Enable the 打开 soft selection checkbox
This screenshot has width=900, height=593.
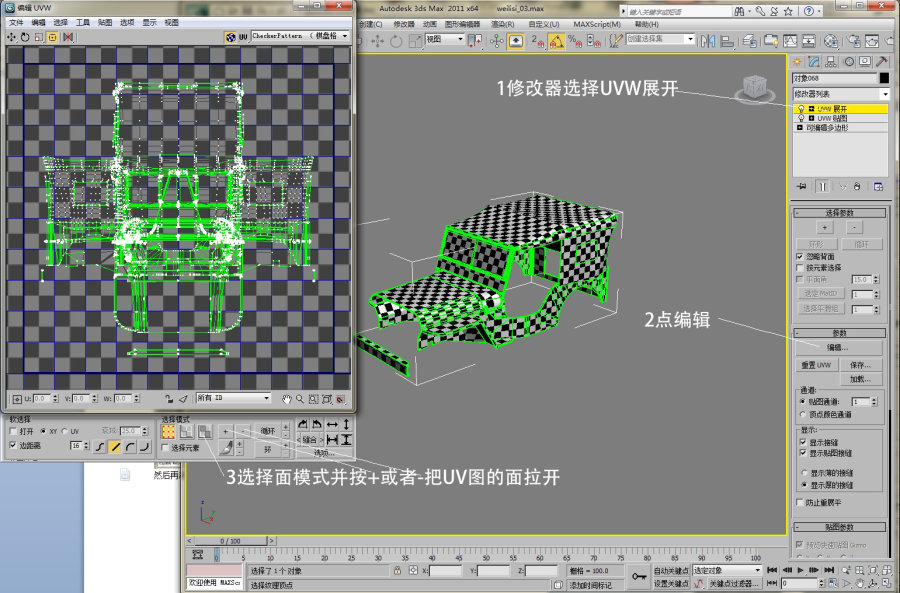pos(12,431)
